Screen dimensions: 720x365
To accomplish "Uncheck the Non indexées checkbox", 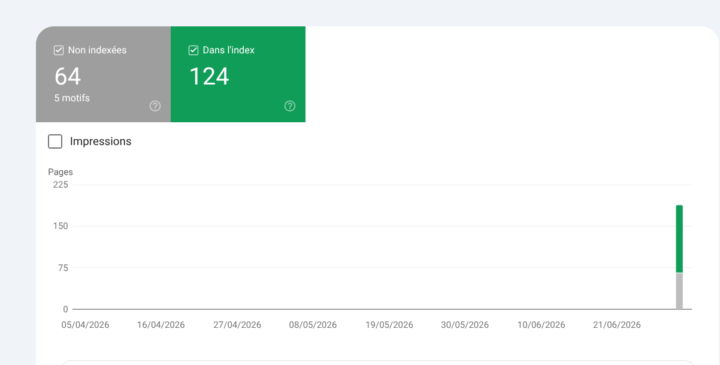I will (x=59, y=51).
